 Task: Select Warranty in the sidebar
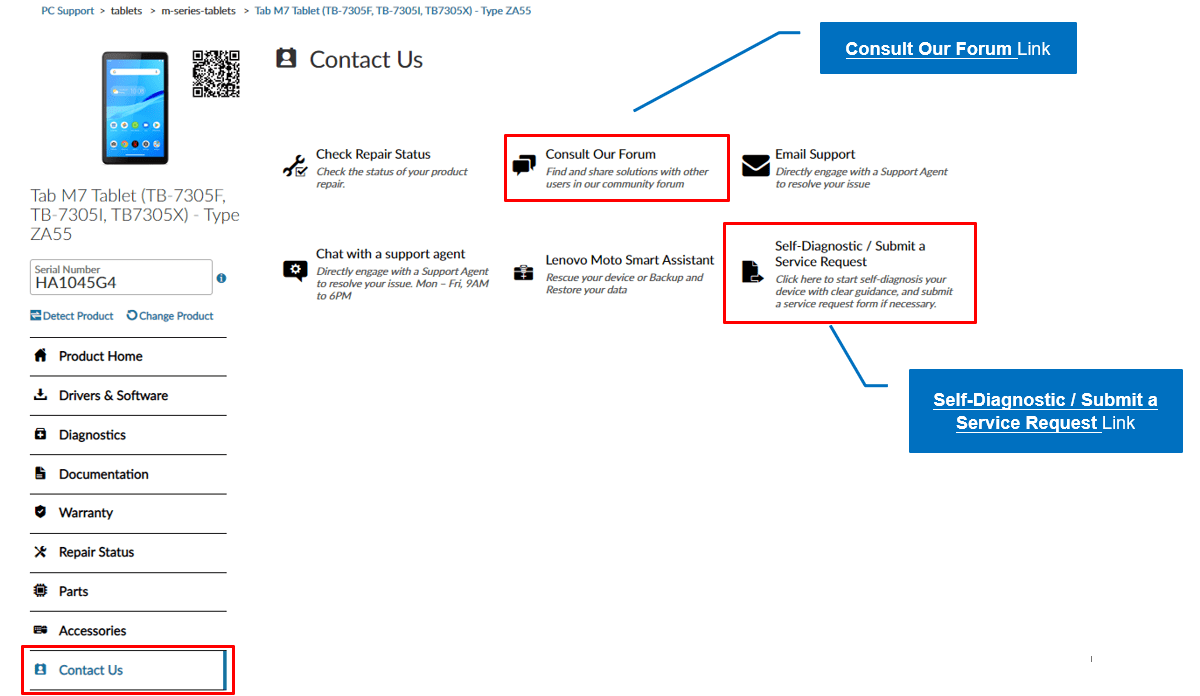[x=128, y=513]
